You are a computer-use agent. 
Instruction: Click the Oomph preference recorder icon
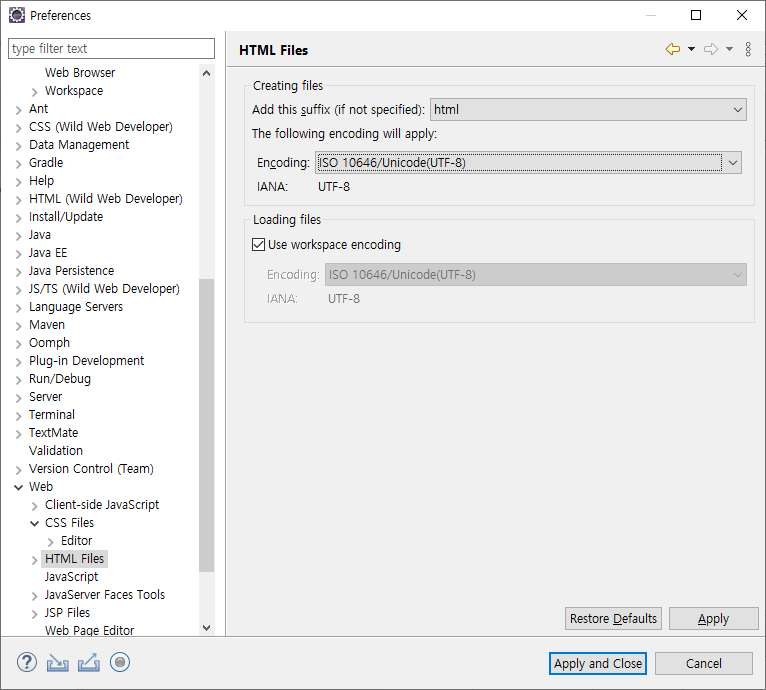point(120,663)
